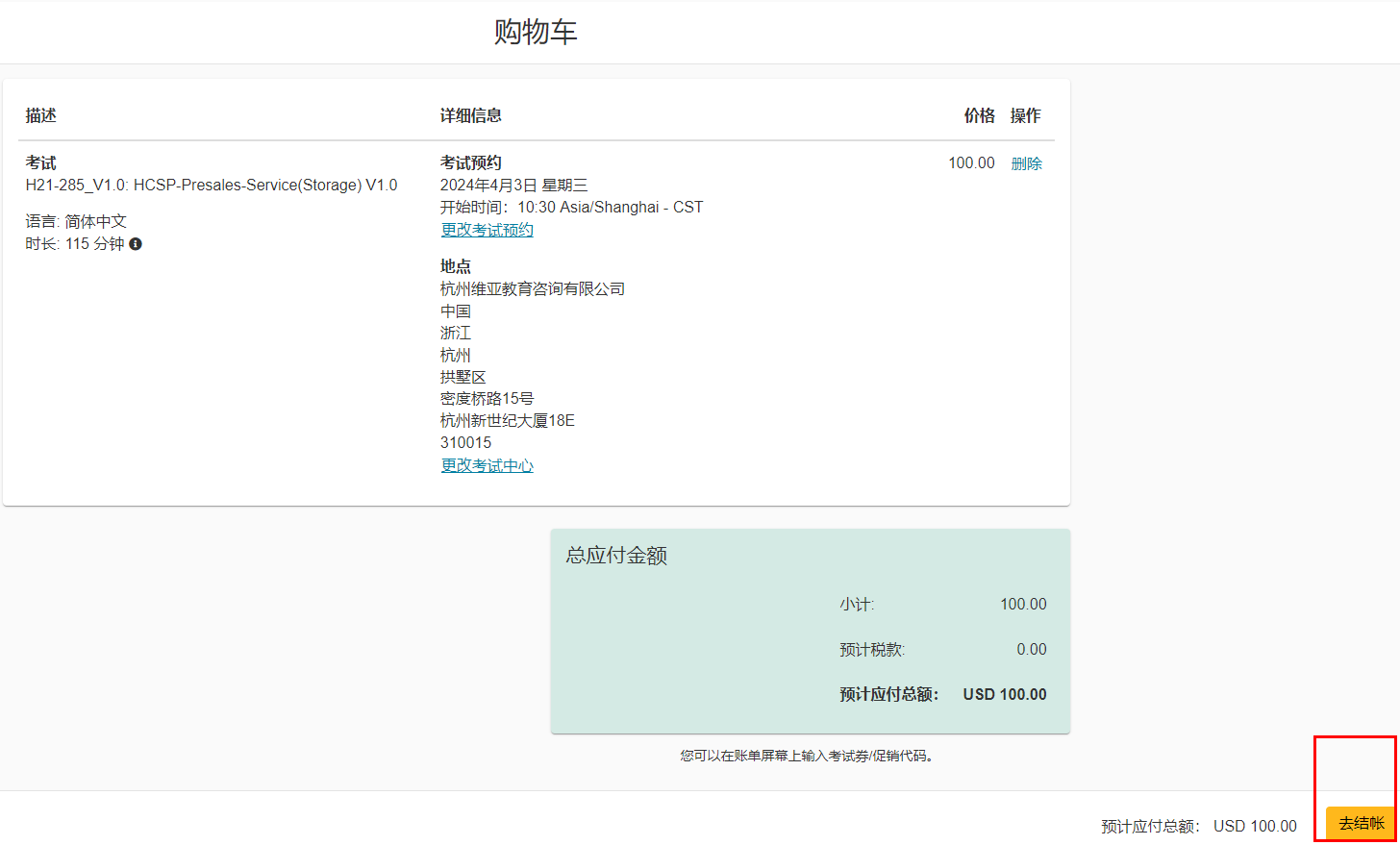Click the district line 拱墅区
1400x845 pixels.
tap(463, 377)
